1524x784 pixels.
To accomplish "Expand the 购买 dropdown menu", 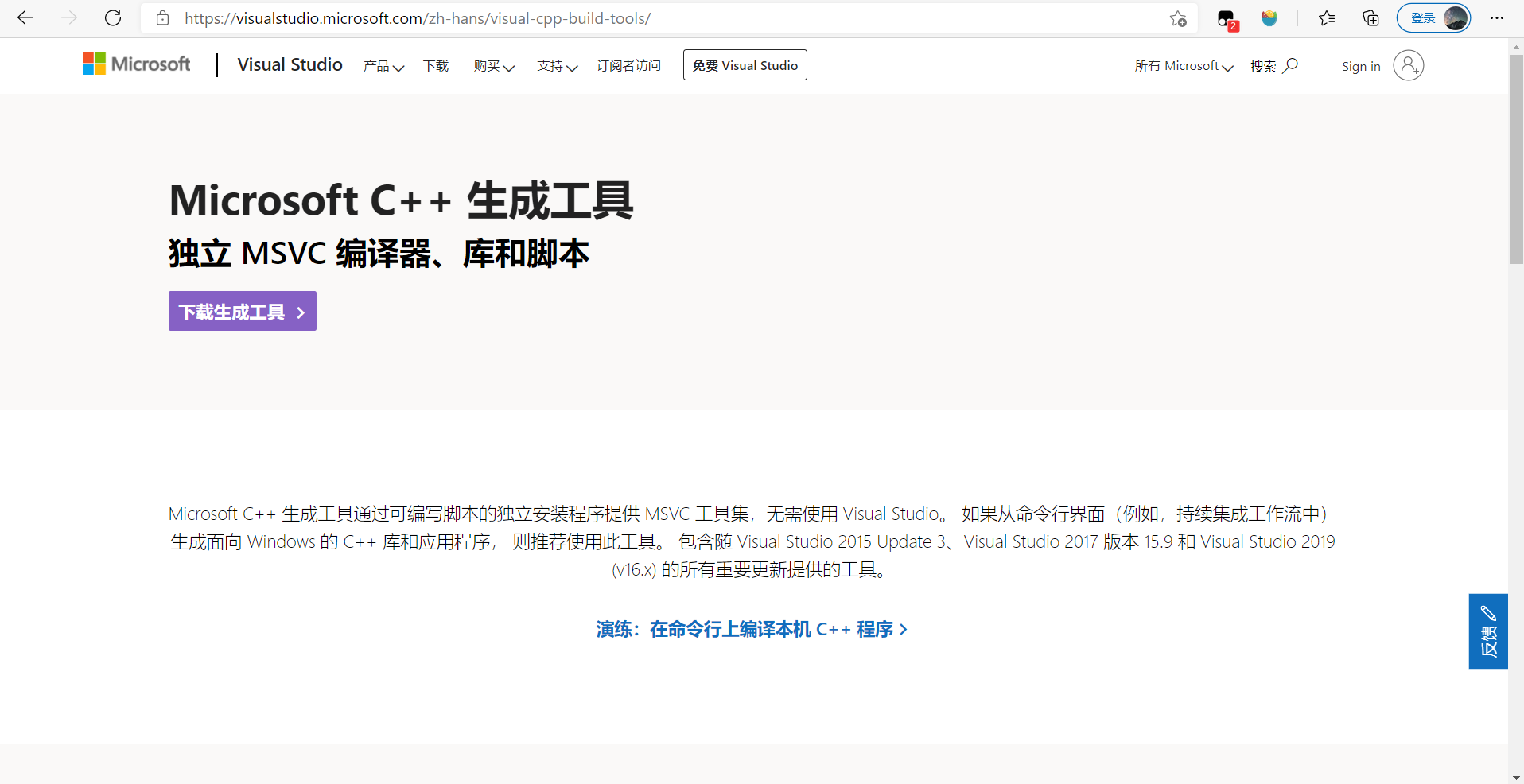I will tap(494, 66).
